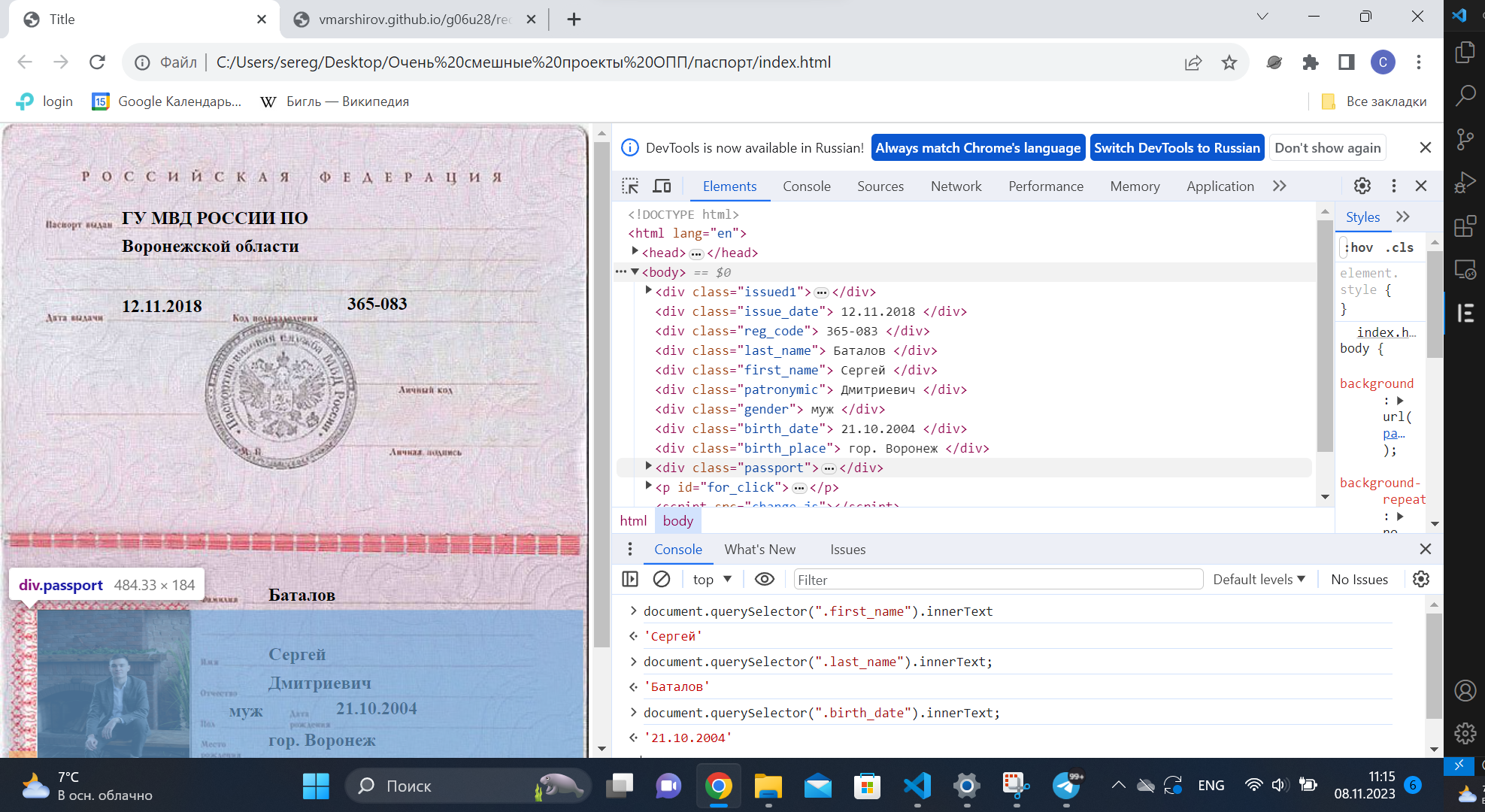Toggle element state with :hov

click(x=1360, y=247)
